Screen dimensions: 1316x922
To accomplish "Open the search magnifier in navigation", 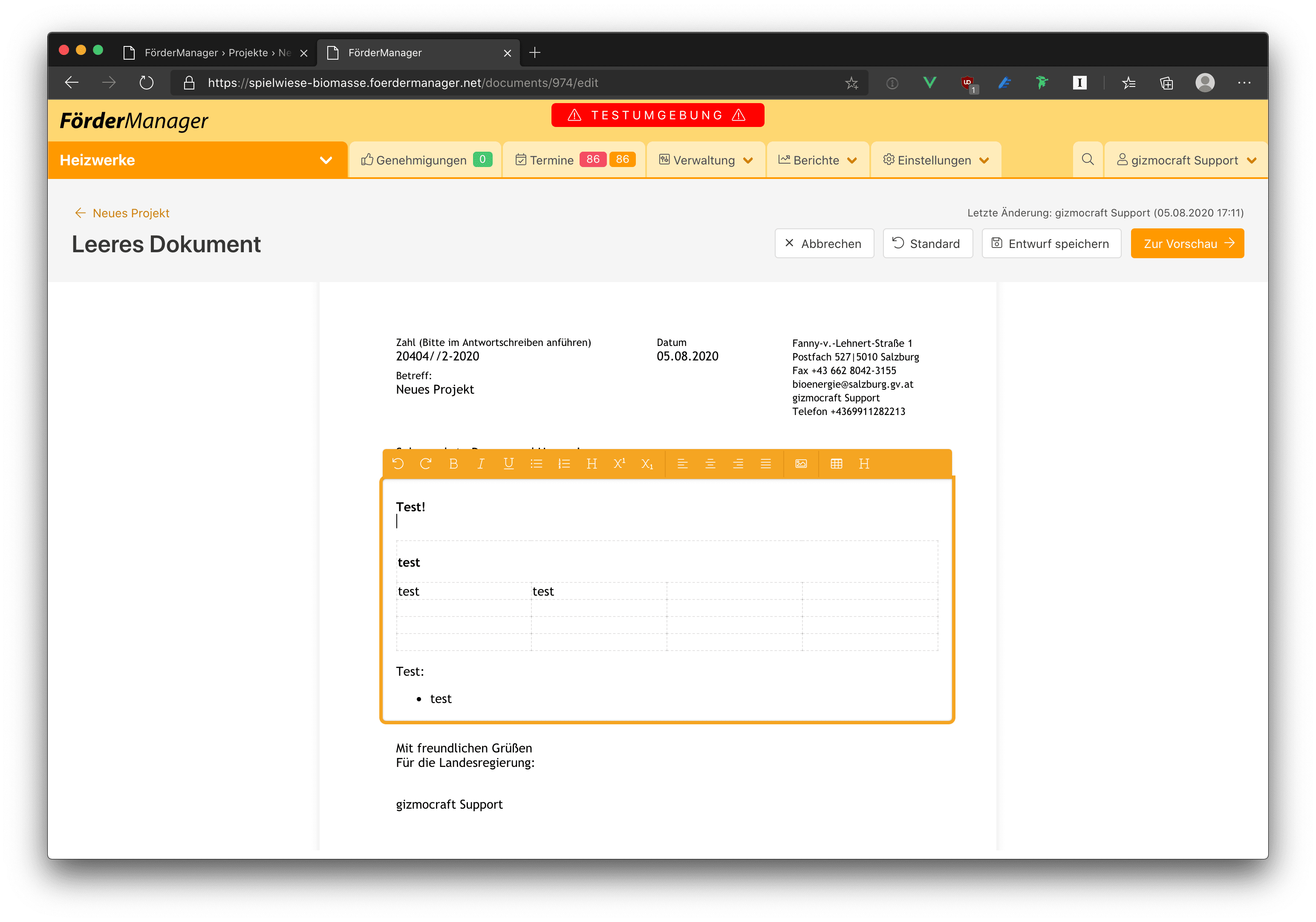I will click(1087, 160).
